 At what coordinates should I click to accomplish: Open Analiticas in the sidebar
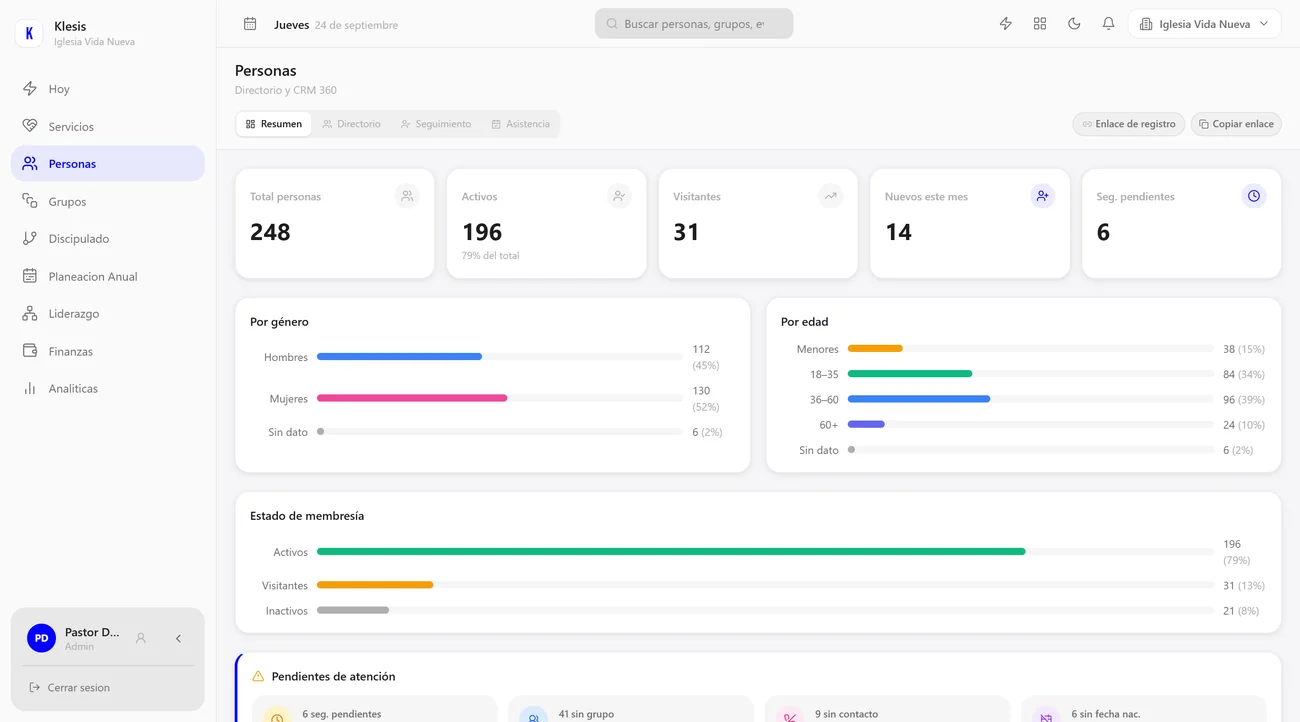pos(108,389)
